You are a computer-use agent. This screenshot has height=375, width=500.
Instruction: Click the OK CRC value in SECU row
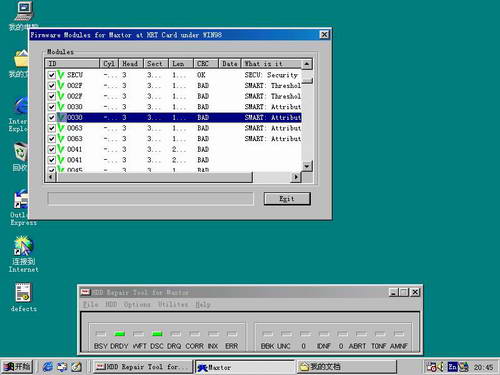[201, 75]
